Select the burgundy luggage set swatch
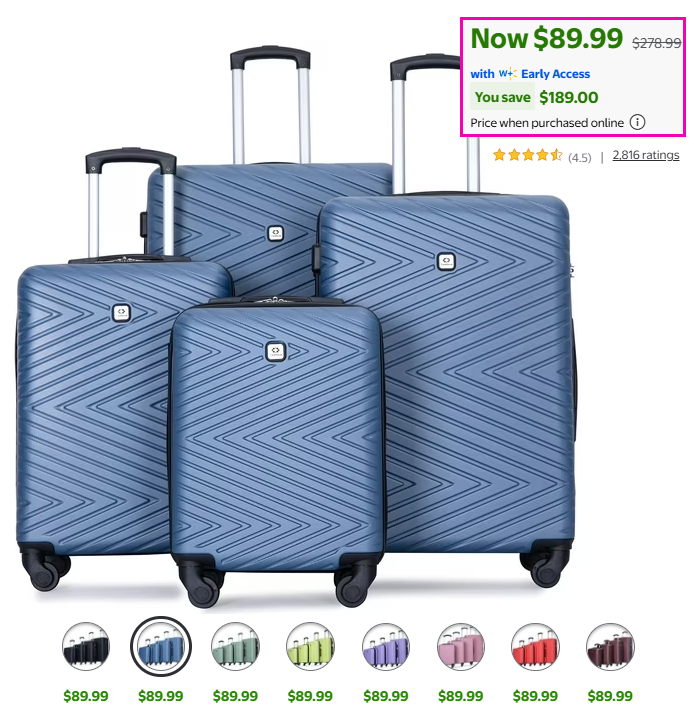 (x=610, y=646)
